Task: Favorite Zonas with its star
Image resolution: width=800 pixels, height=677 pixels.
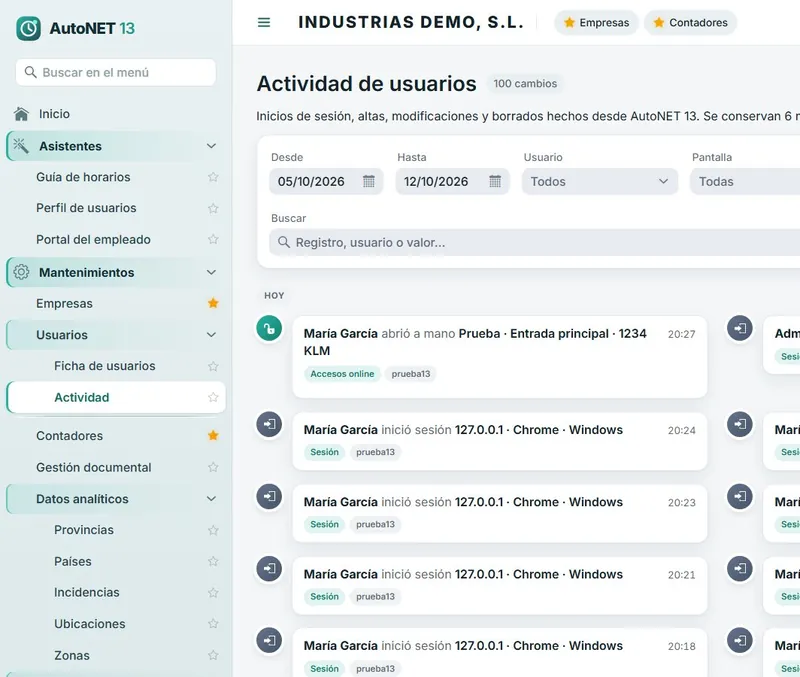Action: pyautogui.click(x=213, y=655)
